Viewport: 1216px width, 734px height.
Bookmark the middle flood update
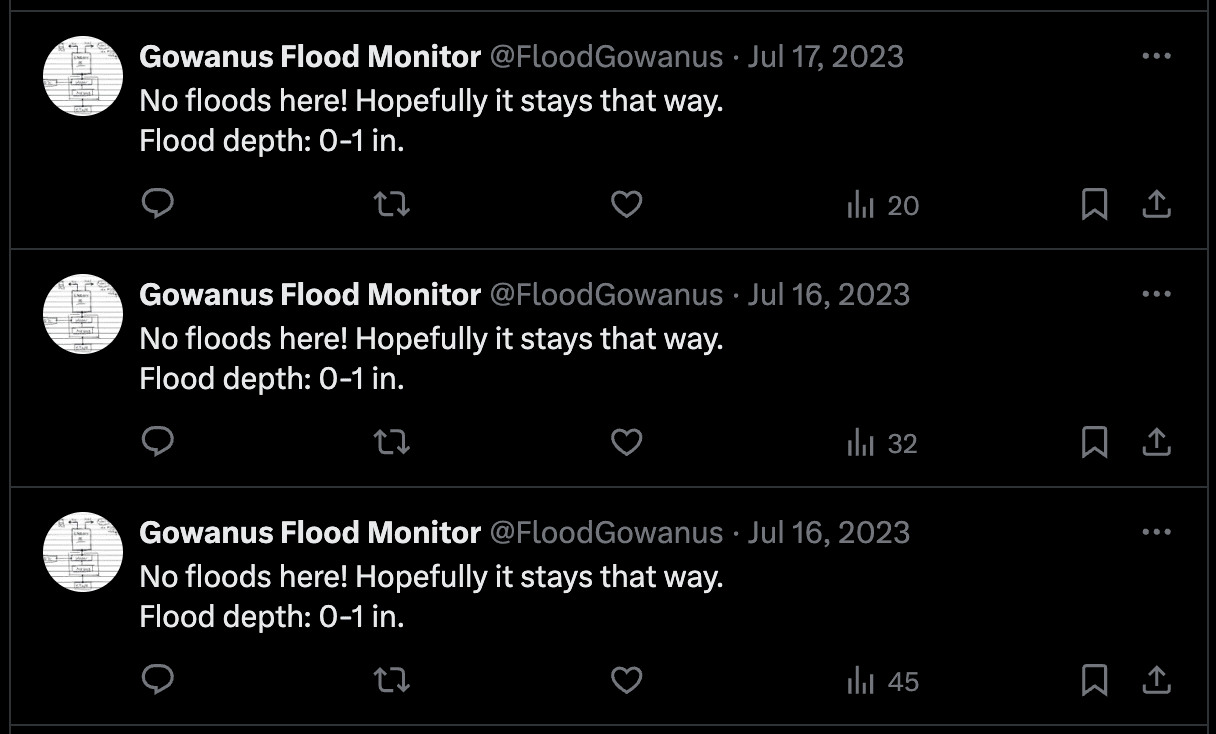[x=1095, y=442]
